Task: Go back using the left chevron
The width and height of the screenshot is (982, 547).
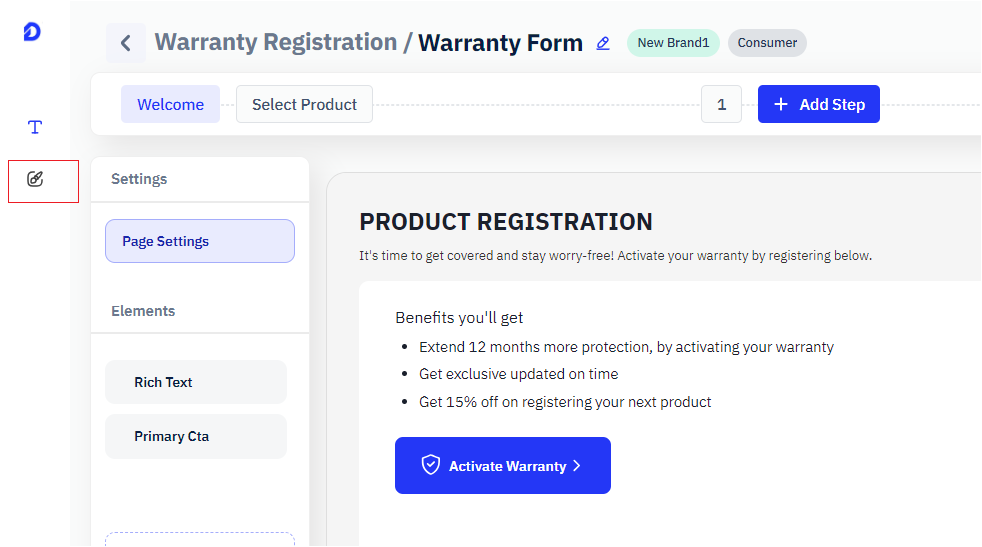Action: pos(126,43)
